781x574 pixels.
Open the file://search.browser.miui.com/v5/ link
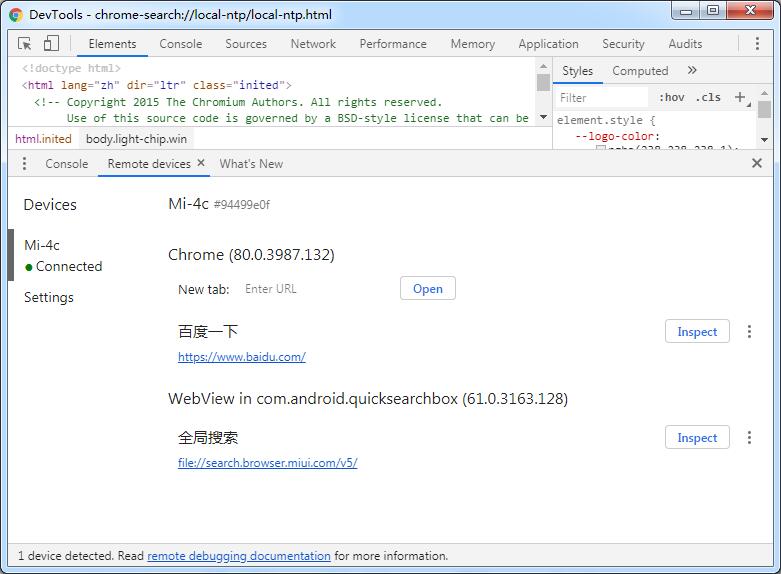pos(267,463)
